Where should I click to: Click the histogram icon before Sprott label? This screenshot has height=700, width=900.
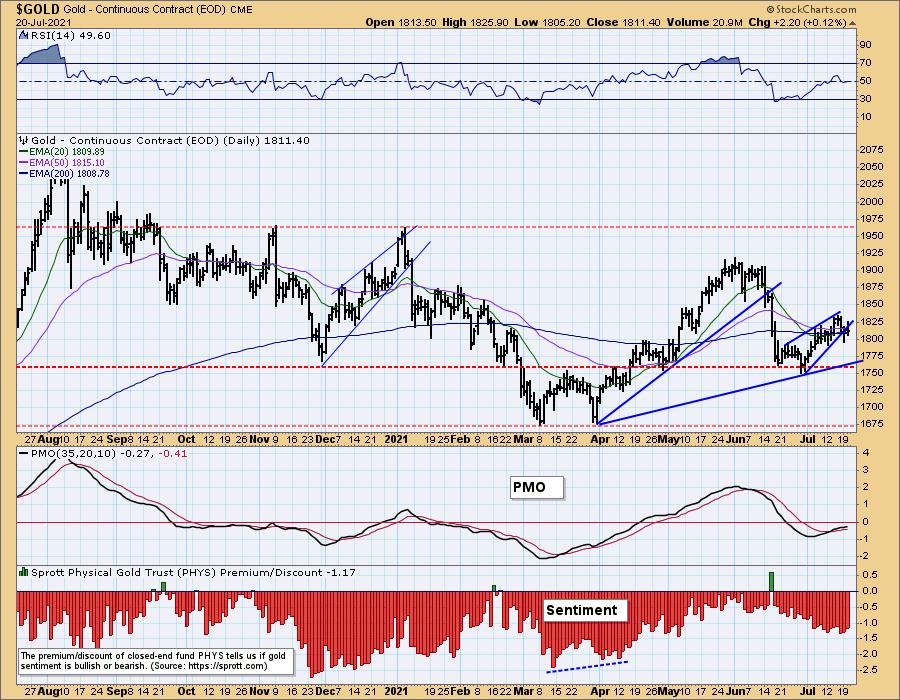coord(24,572)
